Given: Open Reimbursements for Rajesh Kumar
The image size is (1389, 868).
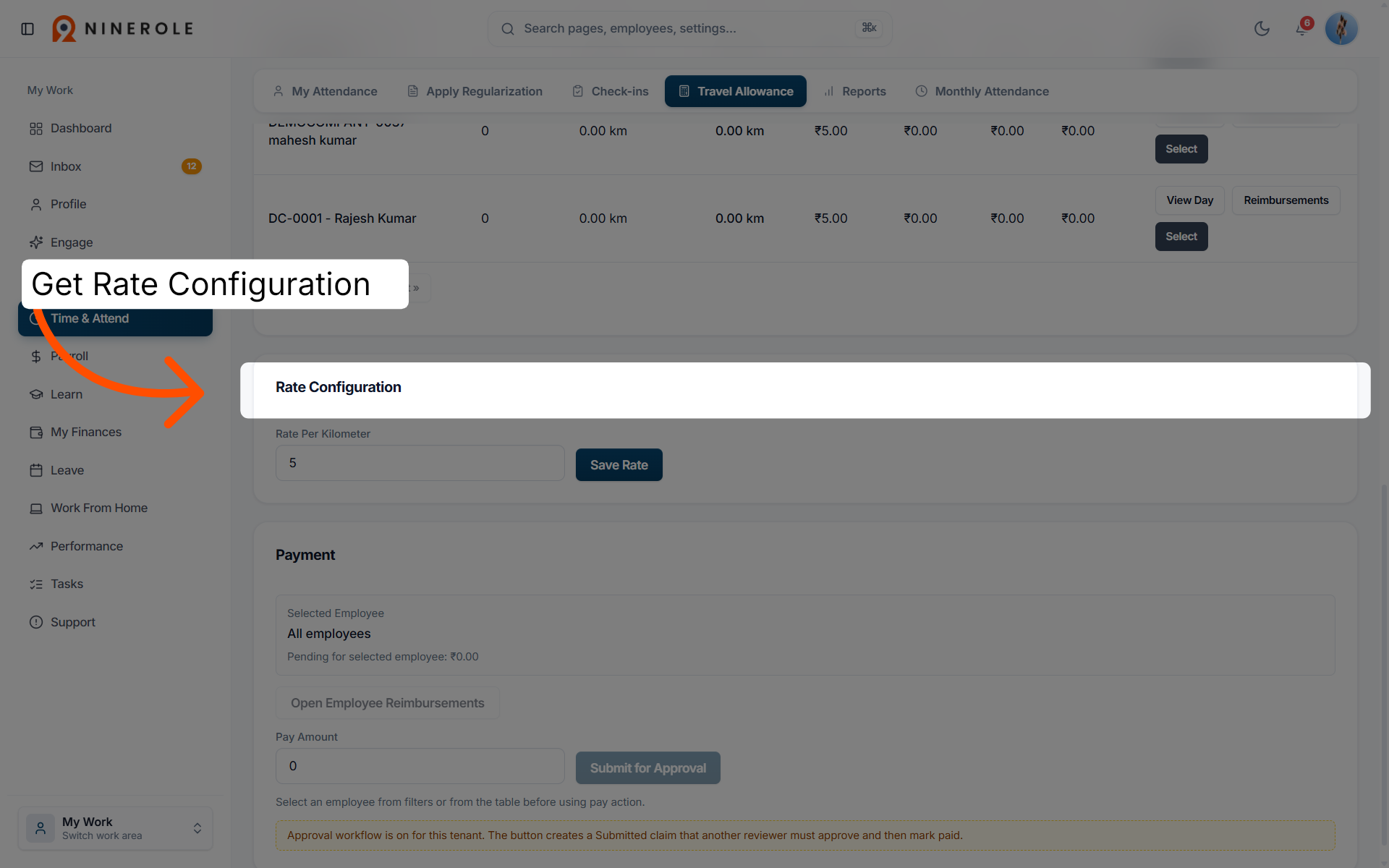Looking at the screenshot, I should click(1286, 200).
